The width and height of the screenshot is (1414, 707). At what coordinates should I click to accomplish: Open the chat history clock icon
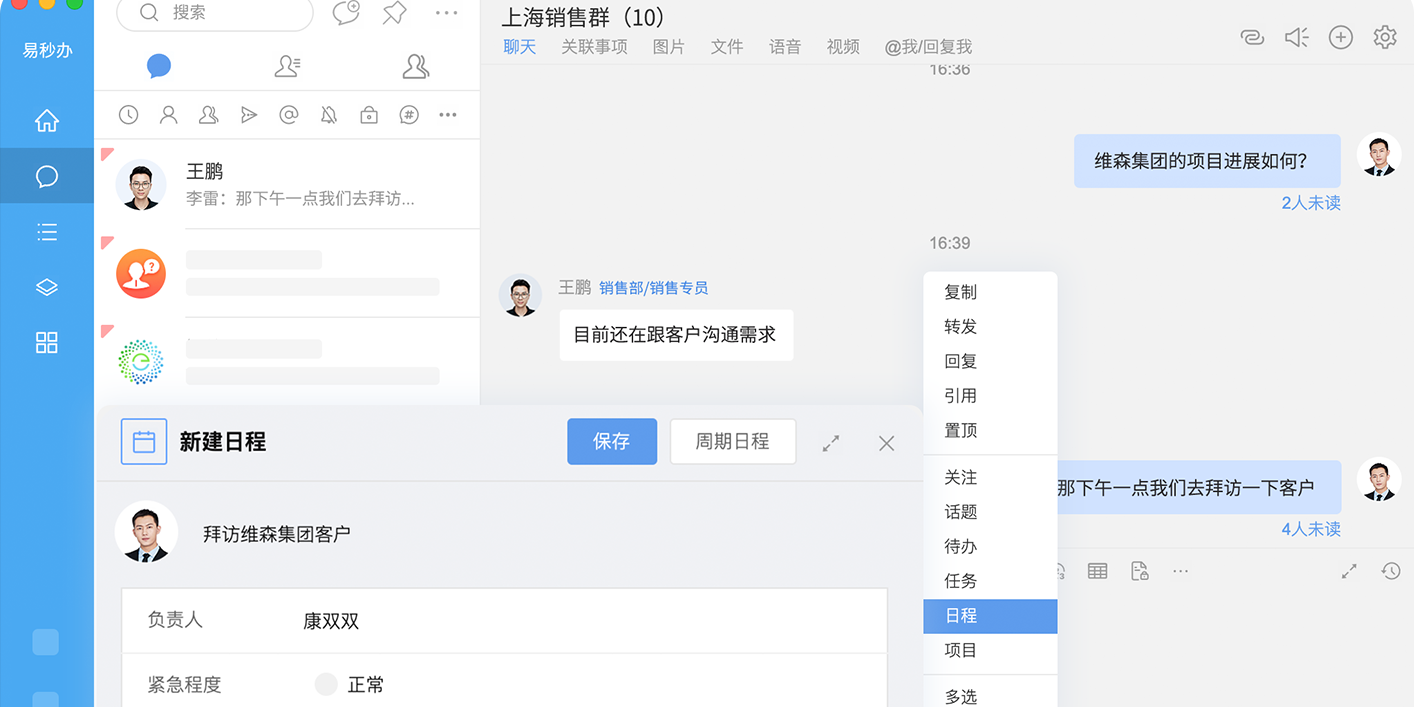(x=1390, y=571)
